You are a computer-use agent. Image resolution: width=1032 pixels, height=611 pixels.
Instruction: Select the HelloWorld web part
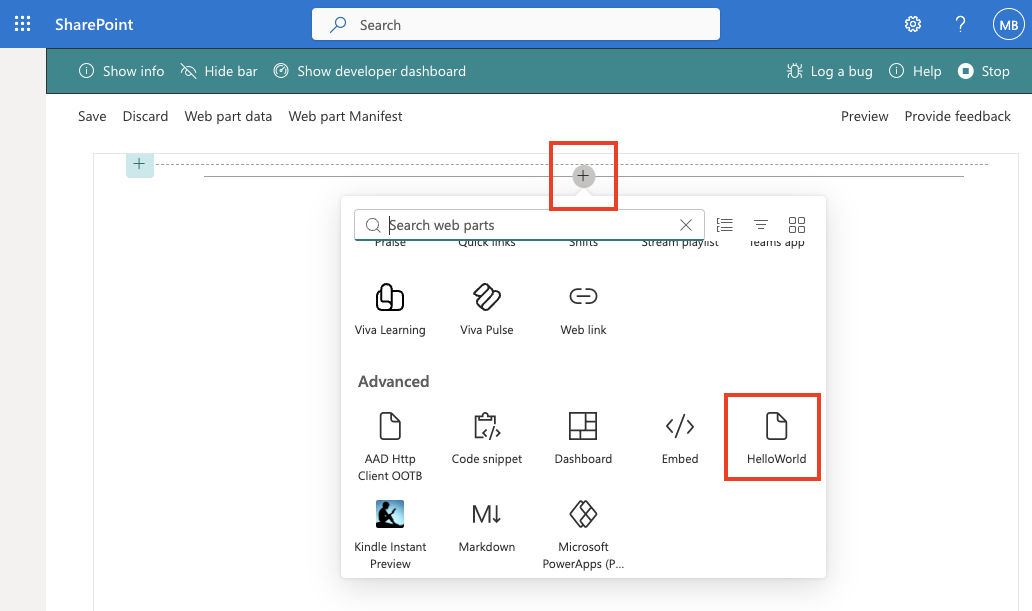point(776,438)
